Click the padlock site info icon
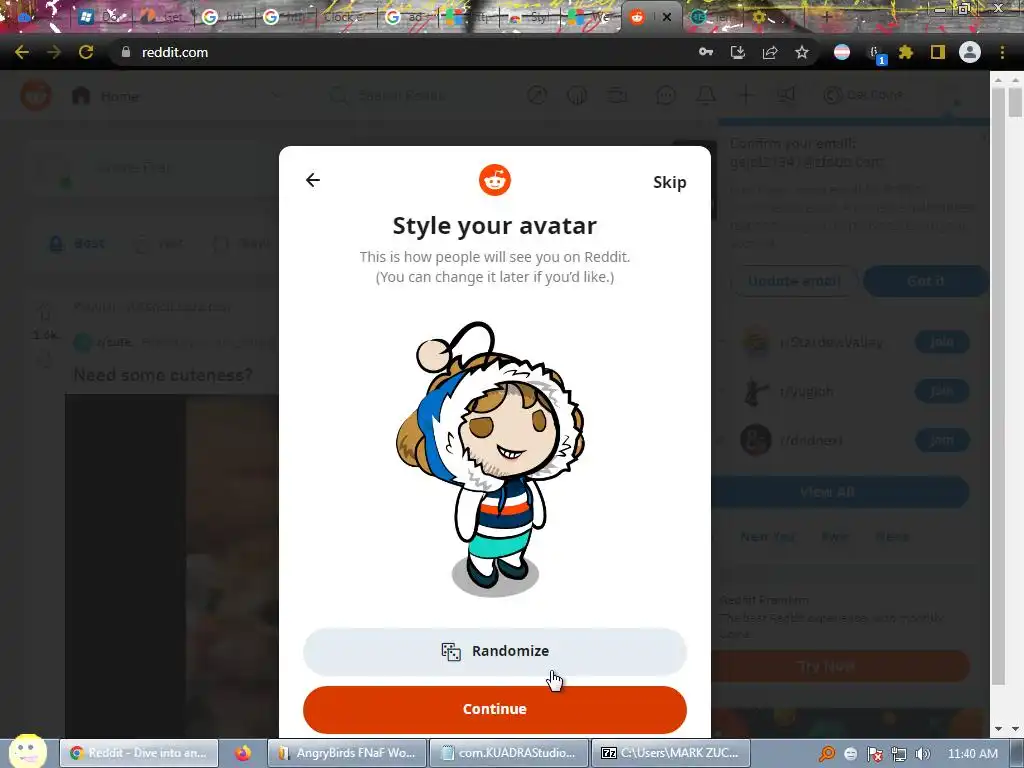Screen dimensions: 1024x768 click(126, 52)
